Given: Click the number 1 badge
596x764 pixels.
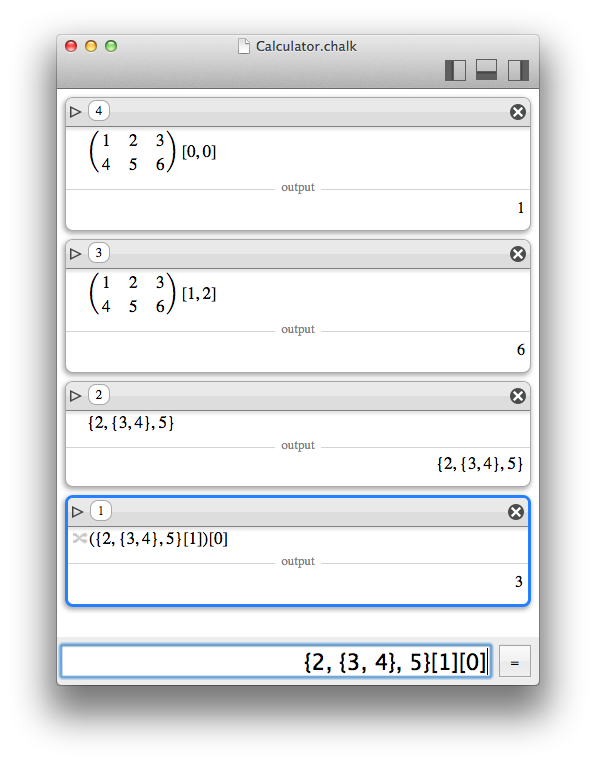Looking at the screenshot, I should [x=100, y=511].
